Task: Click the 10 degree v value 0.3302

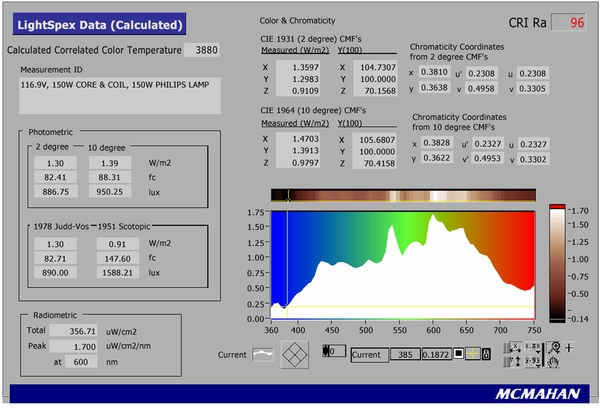Action: coord(533,159)
